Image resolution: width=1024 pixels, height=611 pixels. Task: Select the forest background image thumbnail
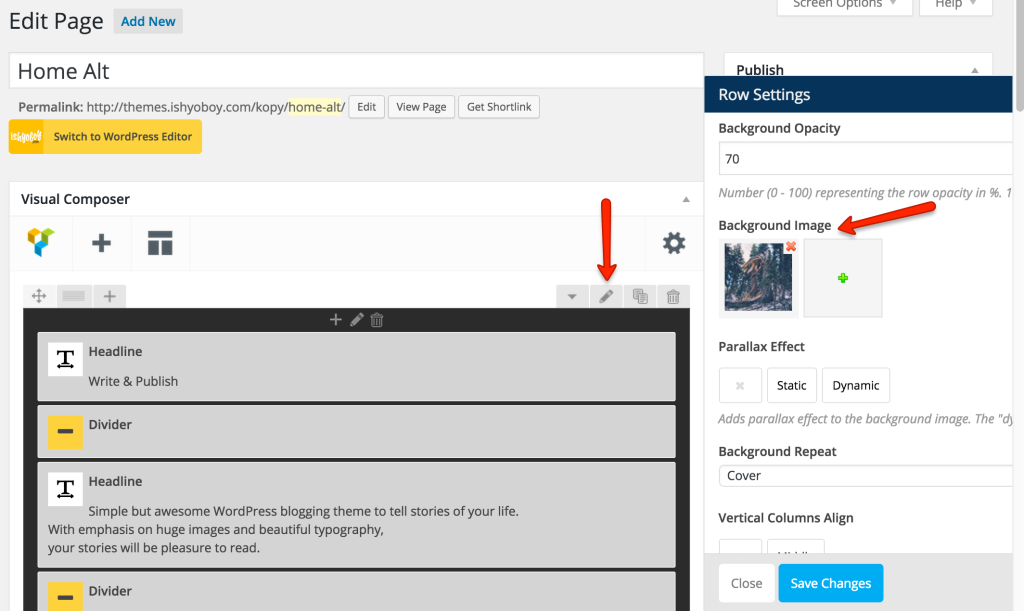(x=758, y=278)
